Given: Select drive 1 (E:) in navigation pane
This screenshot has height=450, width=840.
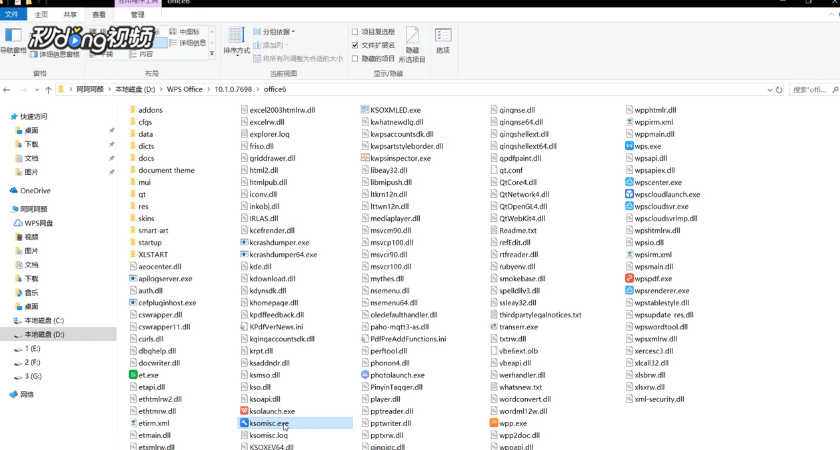Looking at the screenshot, I should pyautogui.click(x=28, y=348).
